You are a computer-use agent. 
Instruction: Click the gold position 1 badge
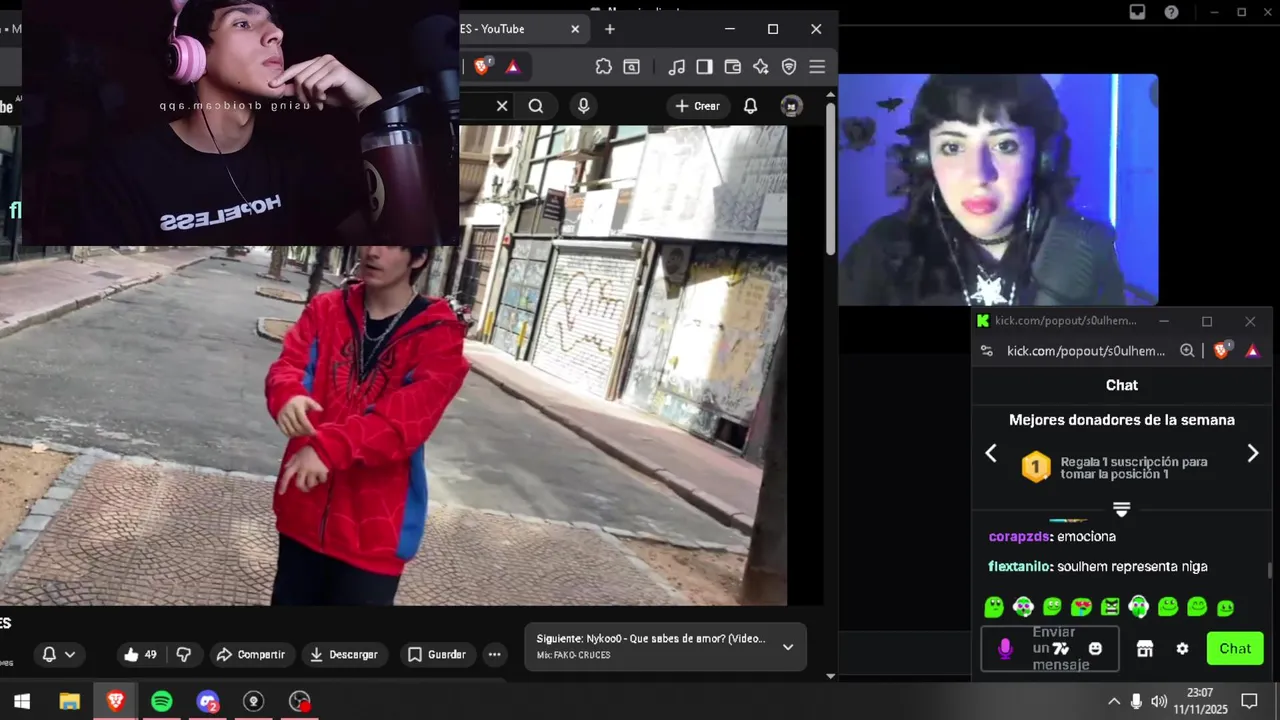(x=1036, y=467)
